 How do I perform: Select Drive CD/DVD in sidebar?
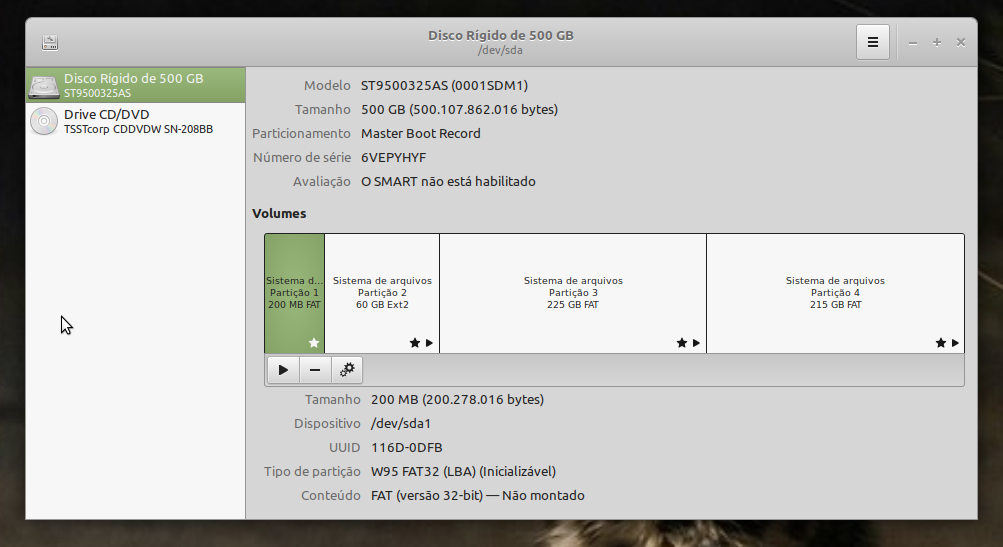tap(136, 121)
